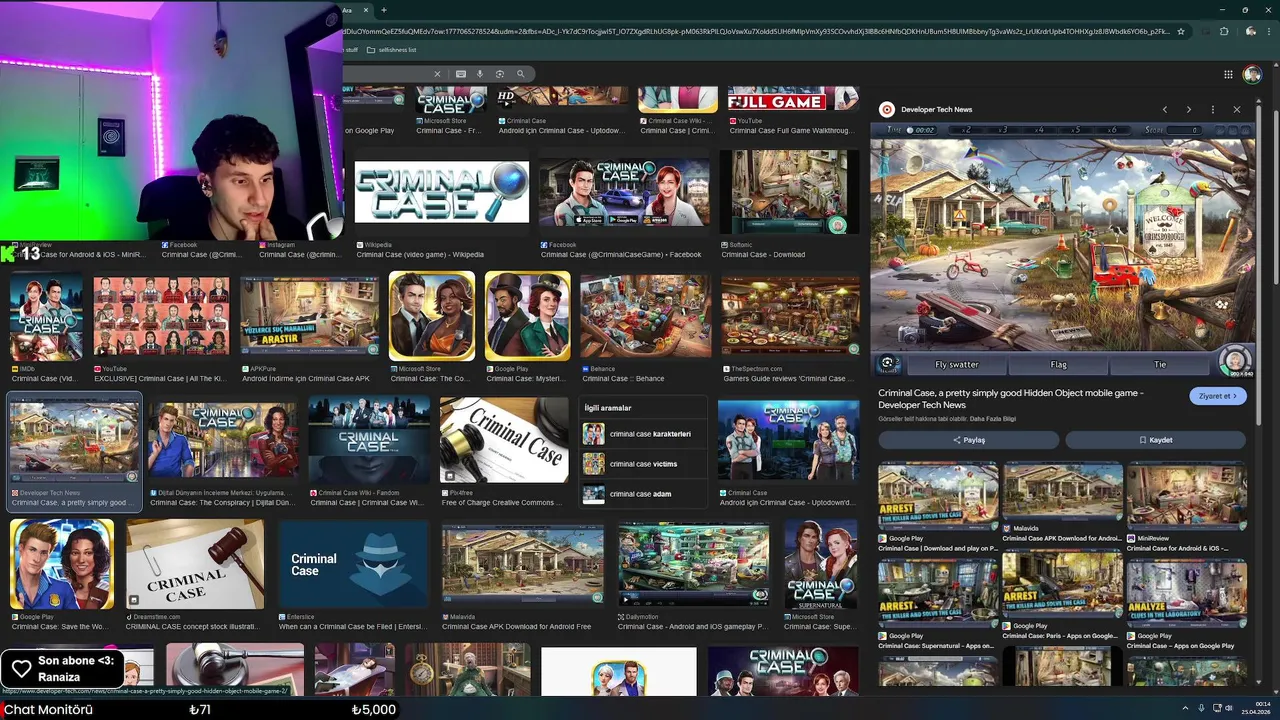Viewport: 1280px width, 720px height.
Task: Open the Criminal Case: The Conspiracy image
Action: [x=223, y=439]
